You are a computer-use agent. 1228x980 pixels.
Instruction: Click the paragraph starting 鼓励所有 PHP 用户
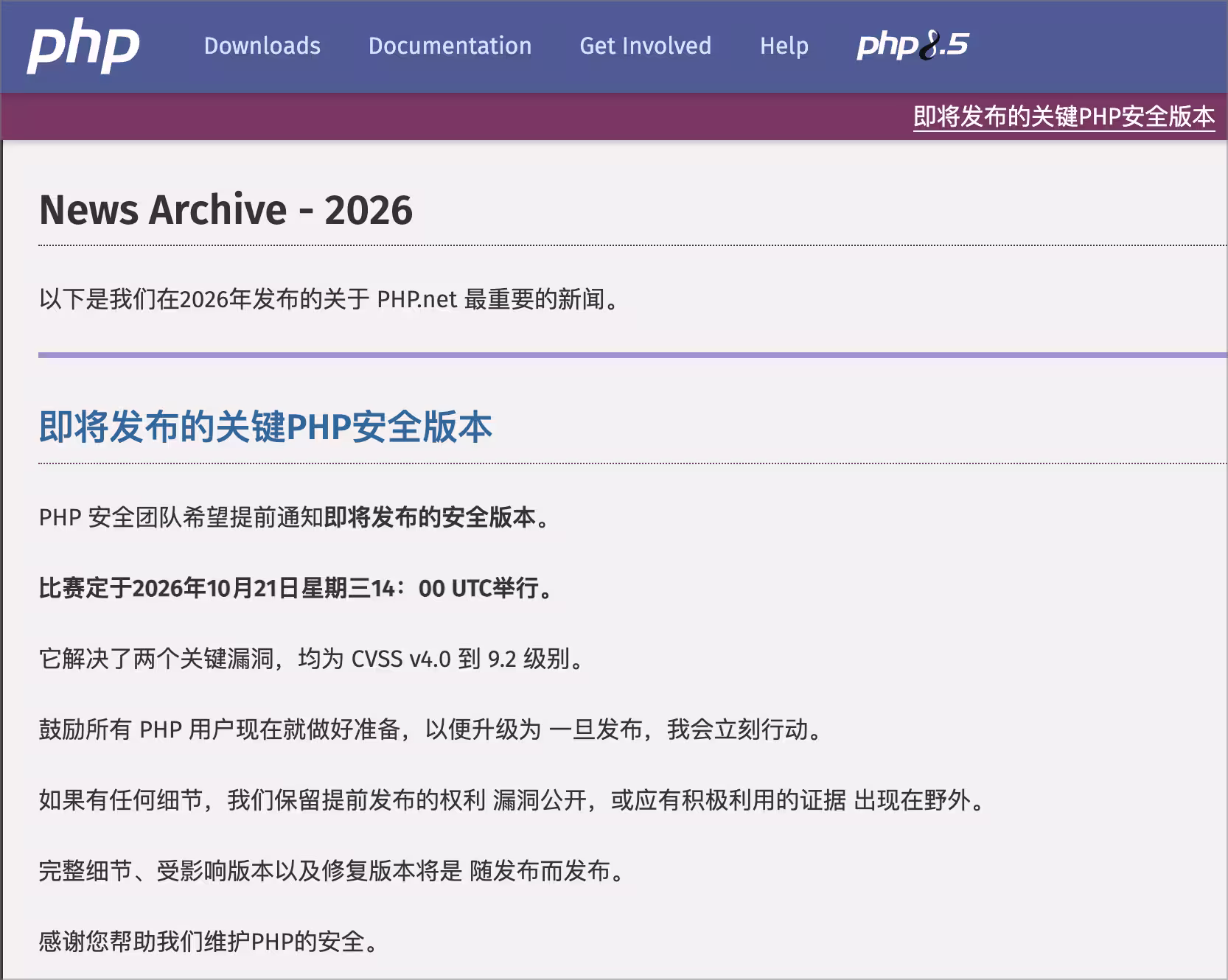point(431,729)
